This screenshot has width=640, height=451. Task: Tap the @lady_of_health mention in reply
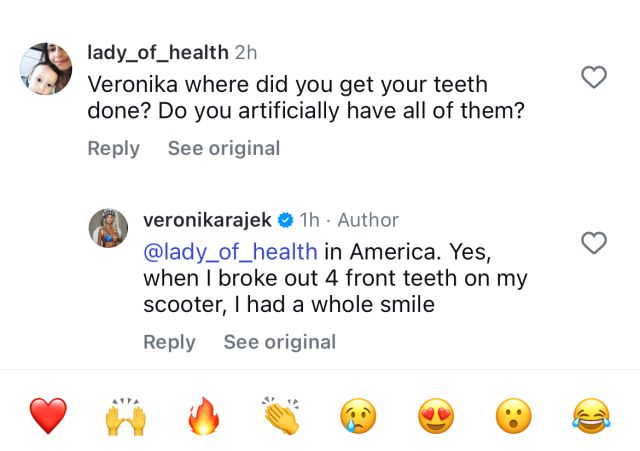(231, 251)
